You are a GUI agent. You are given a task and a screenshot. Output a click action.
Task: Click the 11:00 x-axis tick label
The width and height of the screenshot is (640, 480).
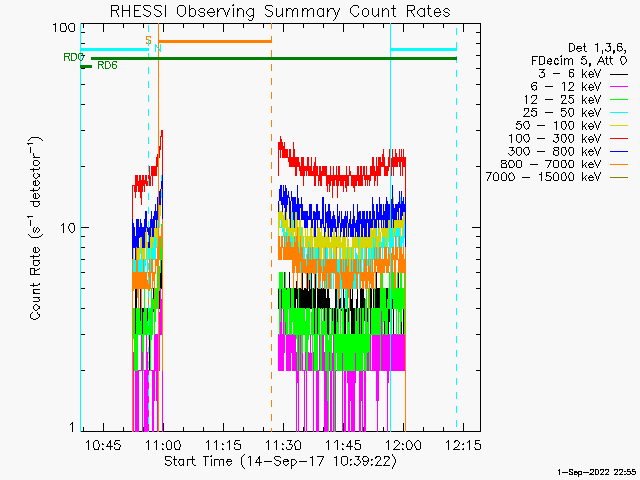[x=163, y=445]
